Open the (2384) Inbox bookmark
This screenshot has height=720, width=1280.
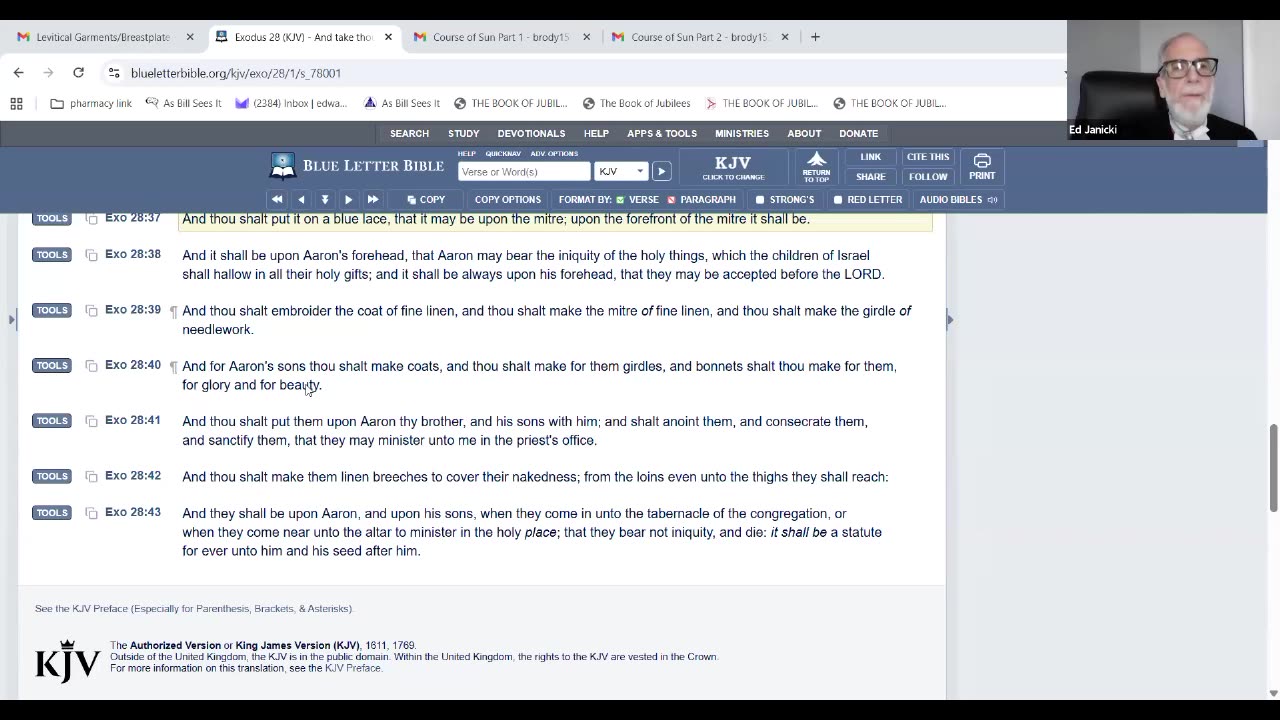click(x=291, y=103)
